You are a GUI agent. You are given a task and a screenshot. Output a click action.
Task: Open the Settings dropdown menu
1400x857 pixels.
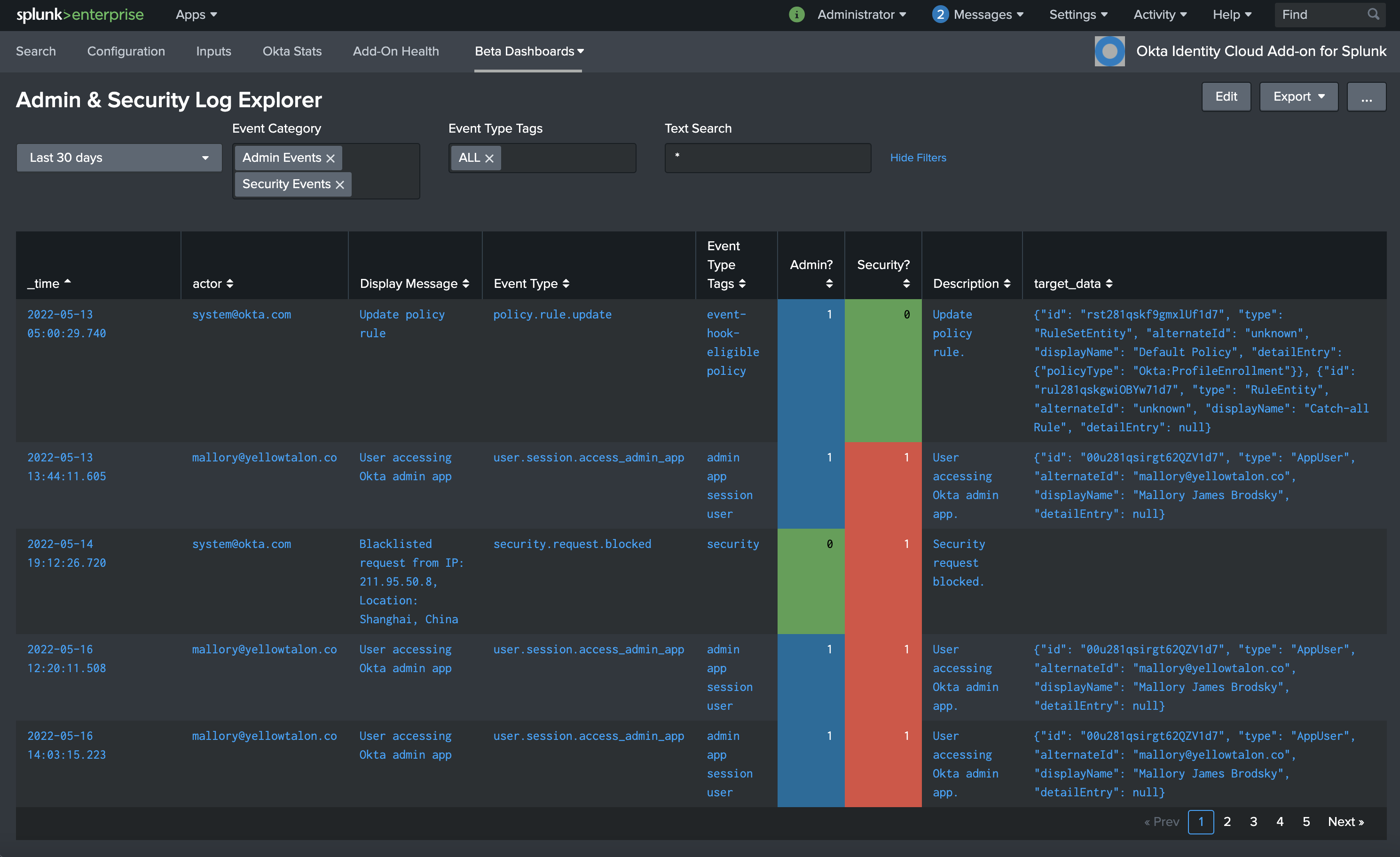click(1078, 15)
